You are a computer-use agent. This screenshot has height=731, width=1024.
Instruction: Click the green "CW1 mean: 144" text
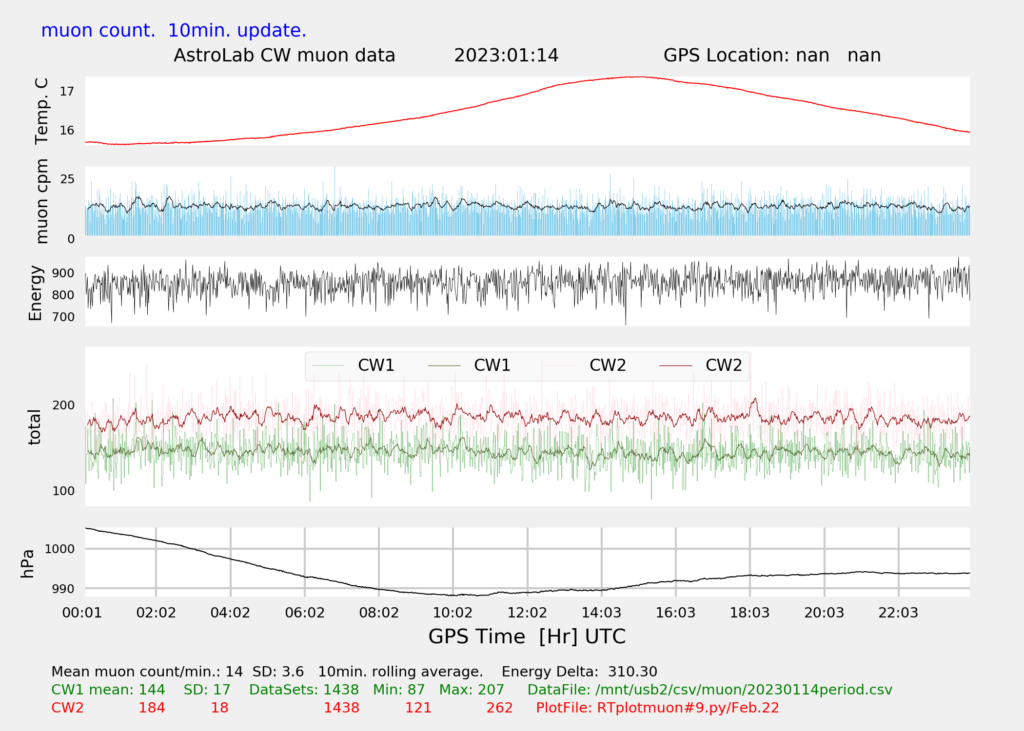pos(108,690)
